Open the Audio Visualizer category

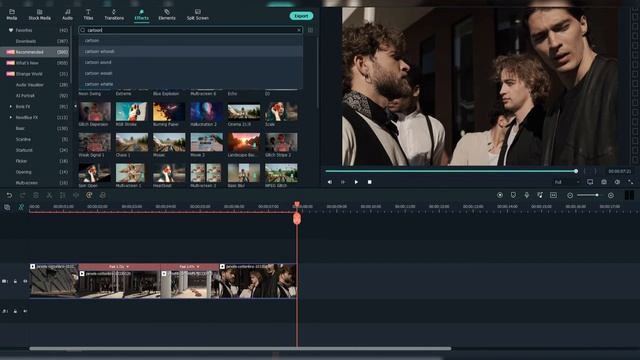(x=35, y=85)
